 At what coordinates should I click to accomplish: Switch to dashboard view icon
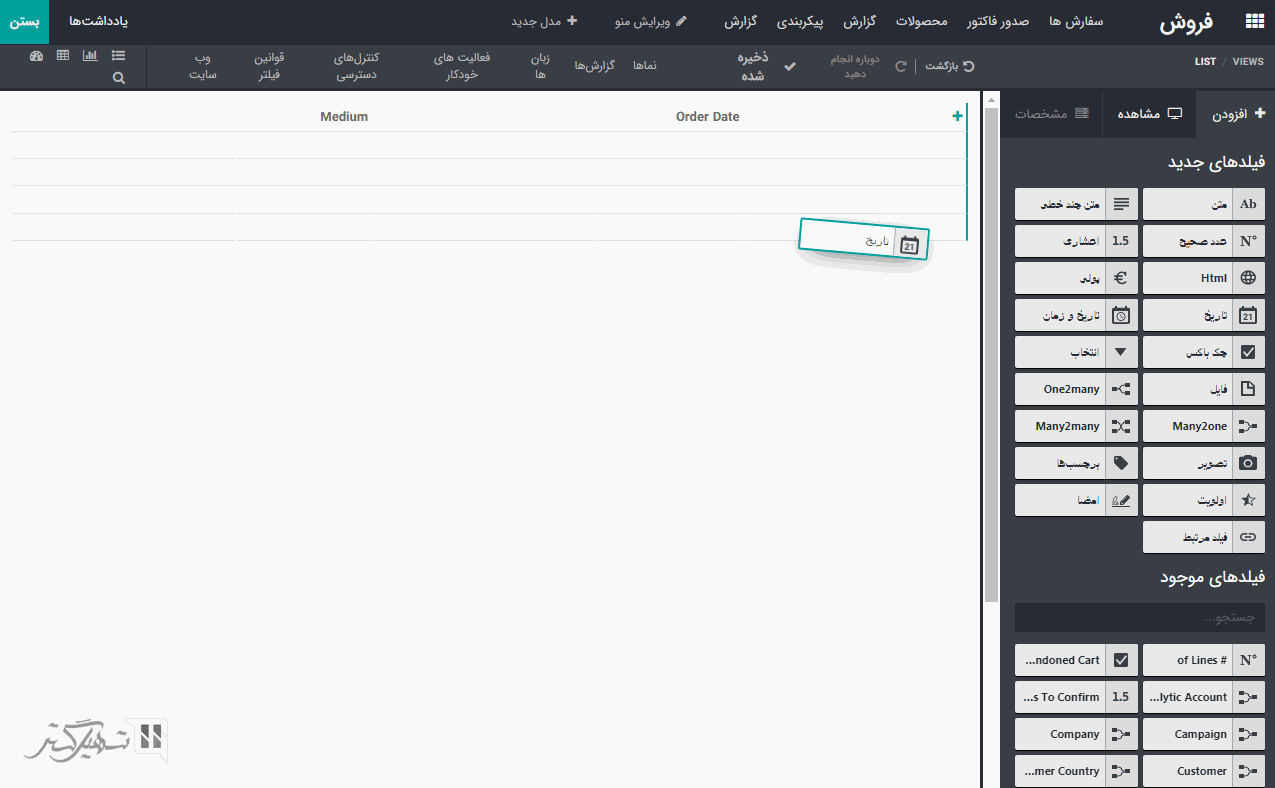(37, 56)
